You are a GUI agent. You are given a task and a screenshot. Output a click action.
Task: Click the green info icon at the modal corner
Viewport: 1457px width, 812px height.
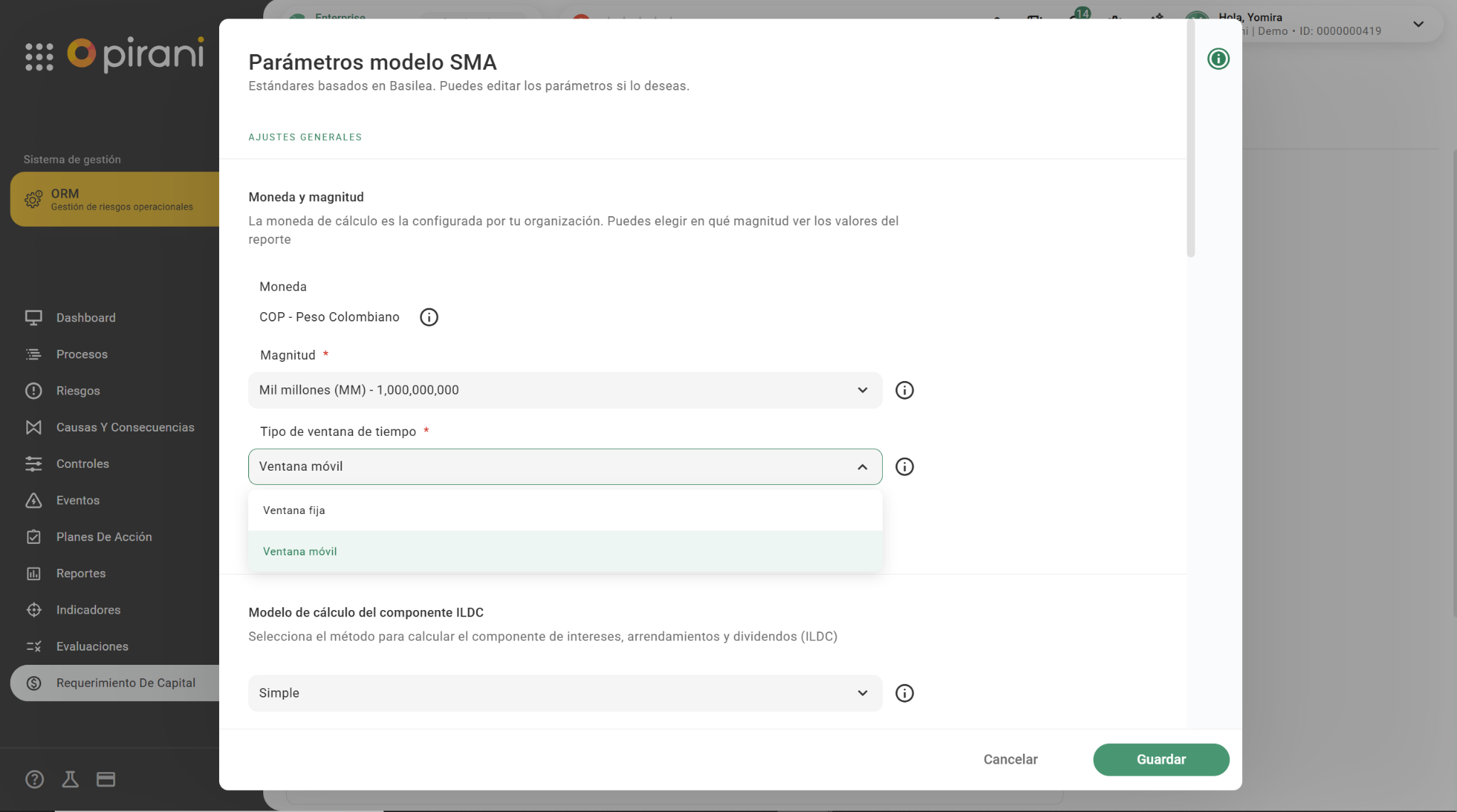point(1218,59)
